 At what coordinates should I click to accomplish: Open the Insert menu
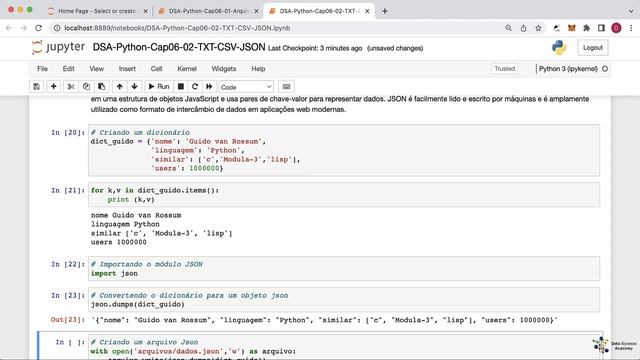(127, 69)
